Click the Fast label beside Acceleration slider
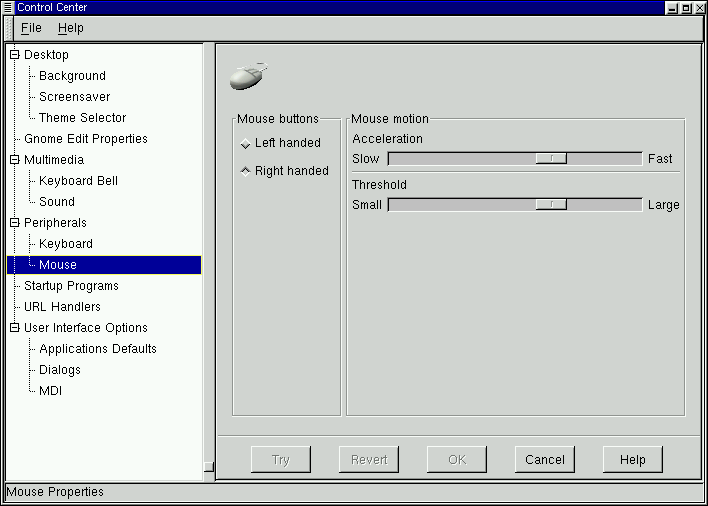The width and height of the screenshot is (708, 506). coord(660,159)
